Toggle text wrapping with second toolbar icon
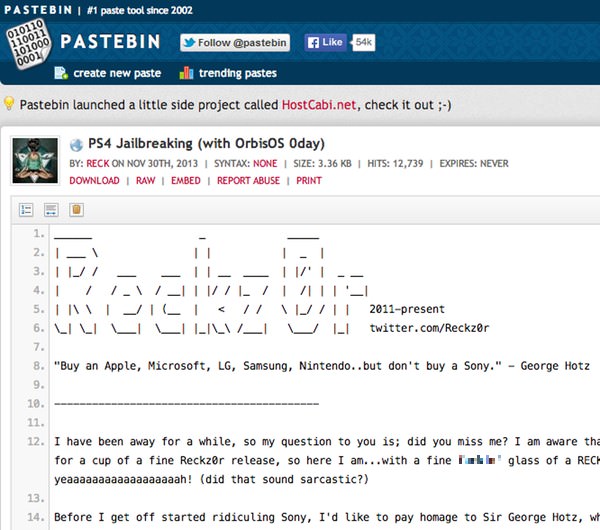The height and width of the screenshot is (530, 600). [x=51, y=209]
